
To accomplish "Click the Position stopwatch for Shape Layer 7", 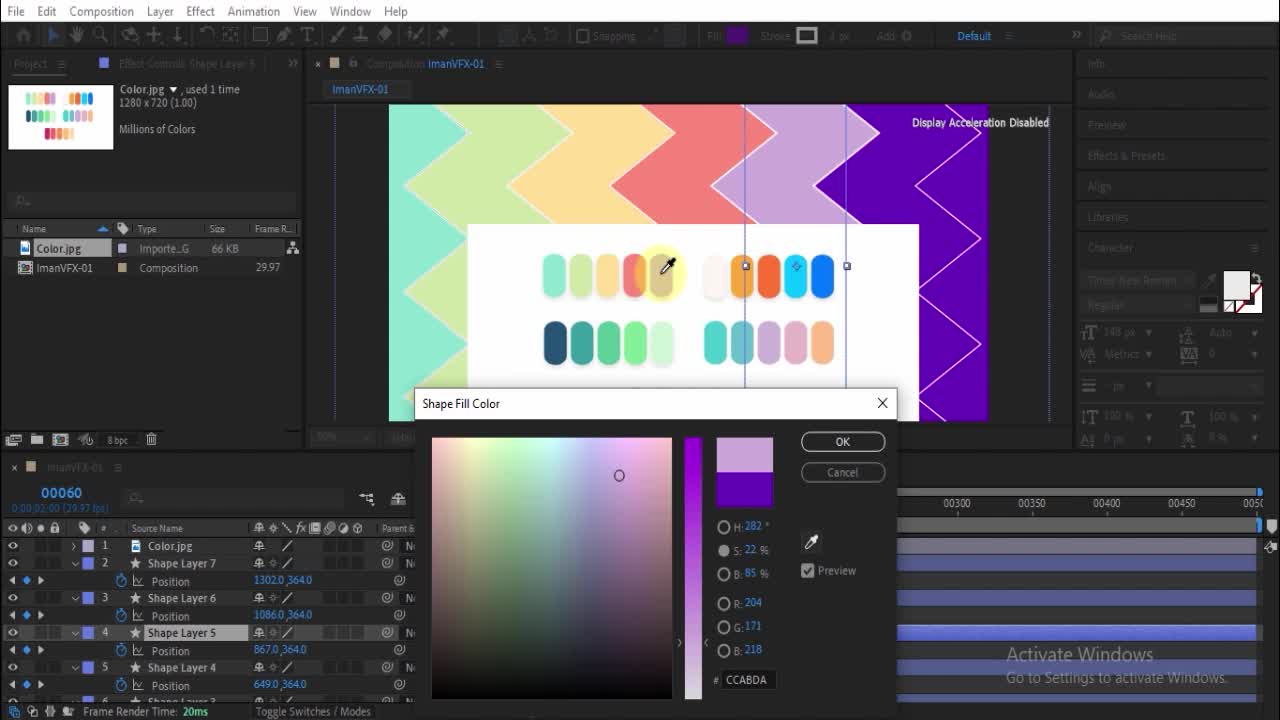I will tap(122, 581).
